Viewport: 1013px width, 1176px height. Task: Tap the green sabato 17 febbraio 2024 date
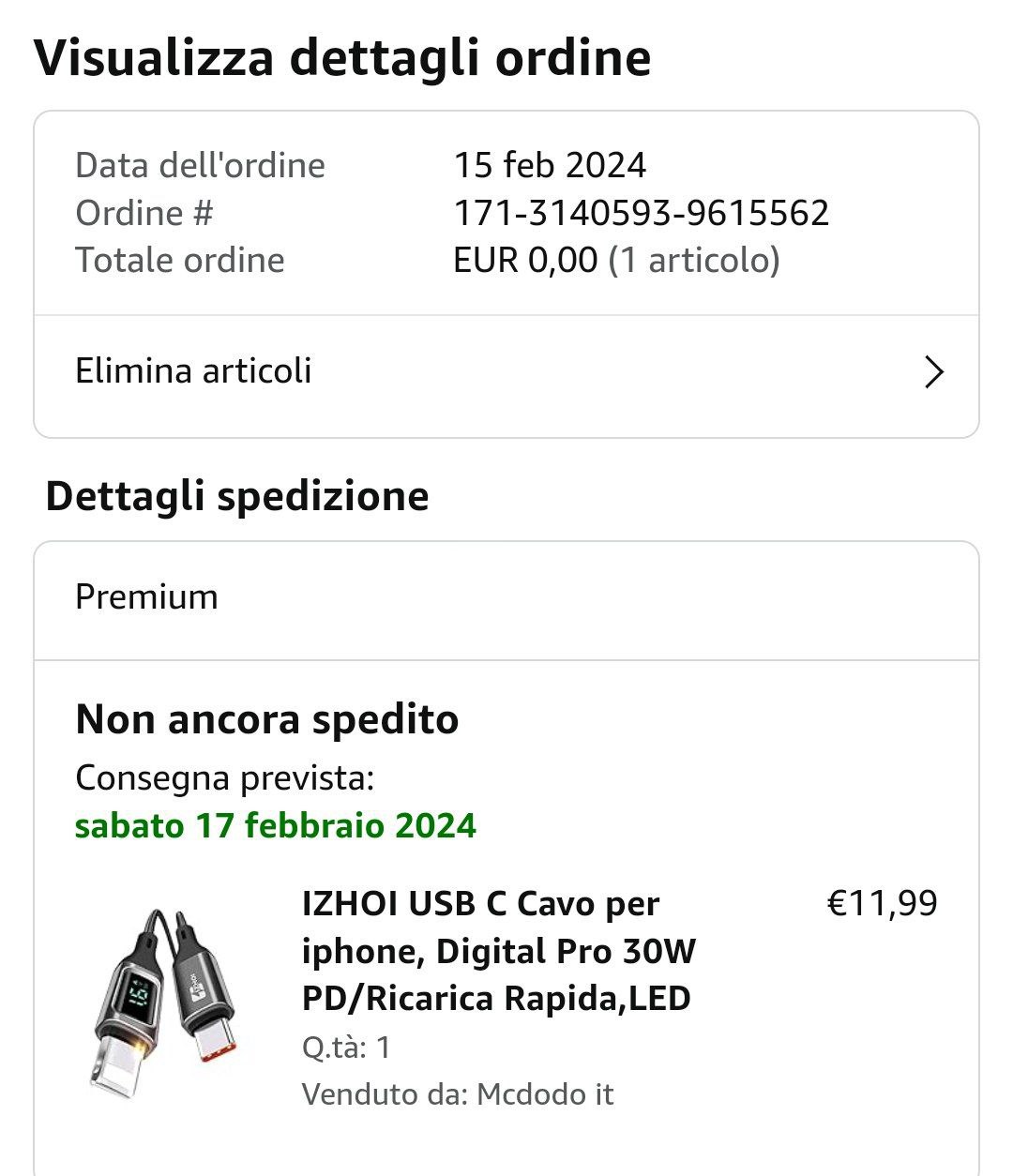pyautogui.click(x=276, y=825)
